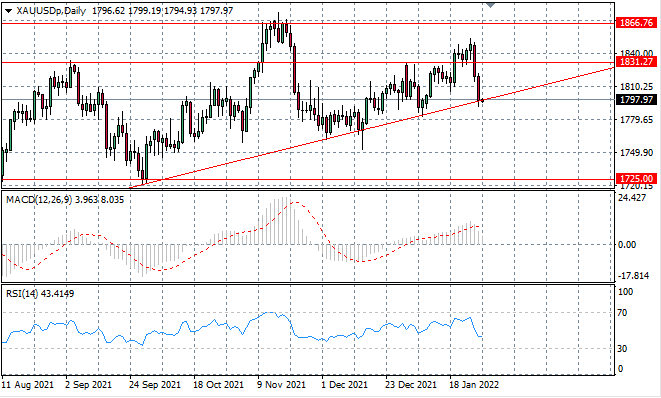661x398 pixels.
Task: Click the low price 1794.93 in the chart header
Action: (x=180, y=11)
